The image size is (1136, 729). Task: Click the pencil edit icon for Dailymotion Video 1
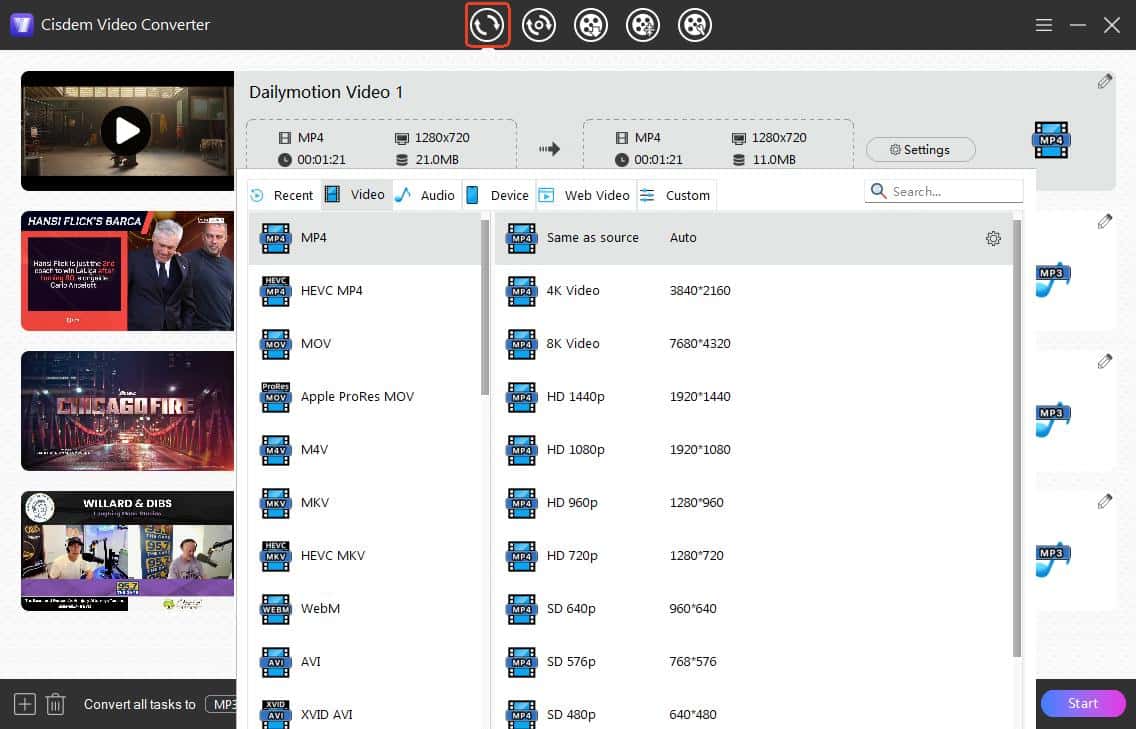pyautogui.click(x=1105, y=81)
